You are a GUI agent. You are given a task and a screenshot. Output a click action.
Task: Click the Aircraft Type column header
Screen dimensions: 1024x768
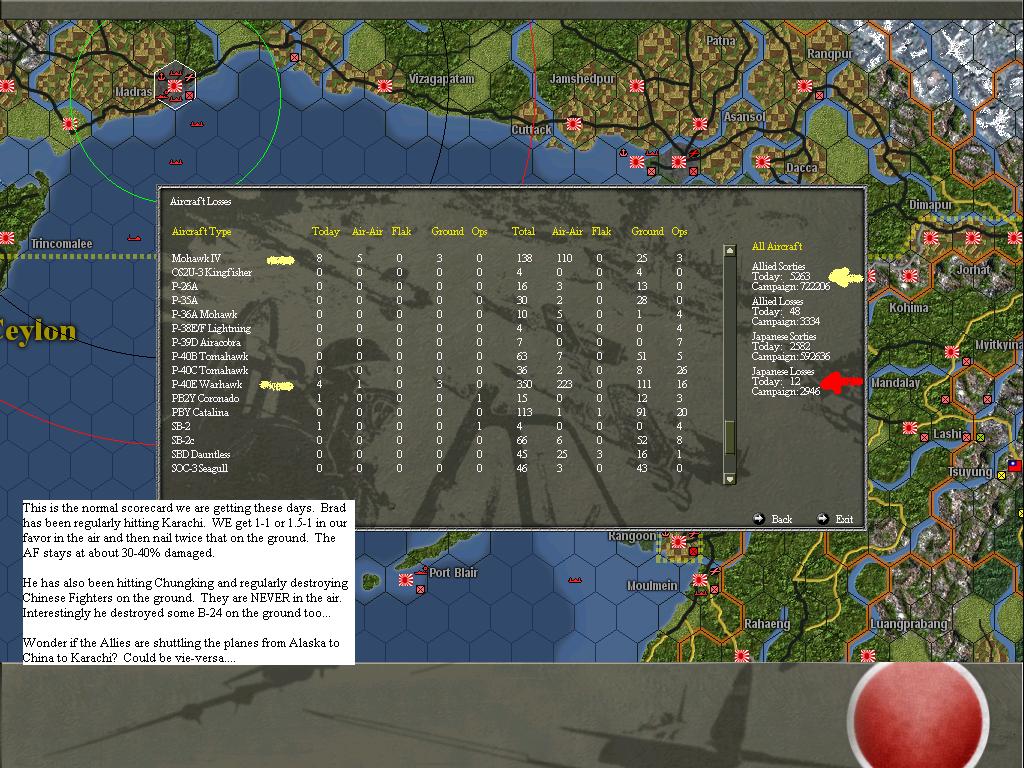tap(201, 231)
